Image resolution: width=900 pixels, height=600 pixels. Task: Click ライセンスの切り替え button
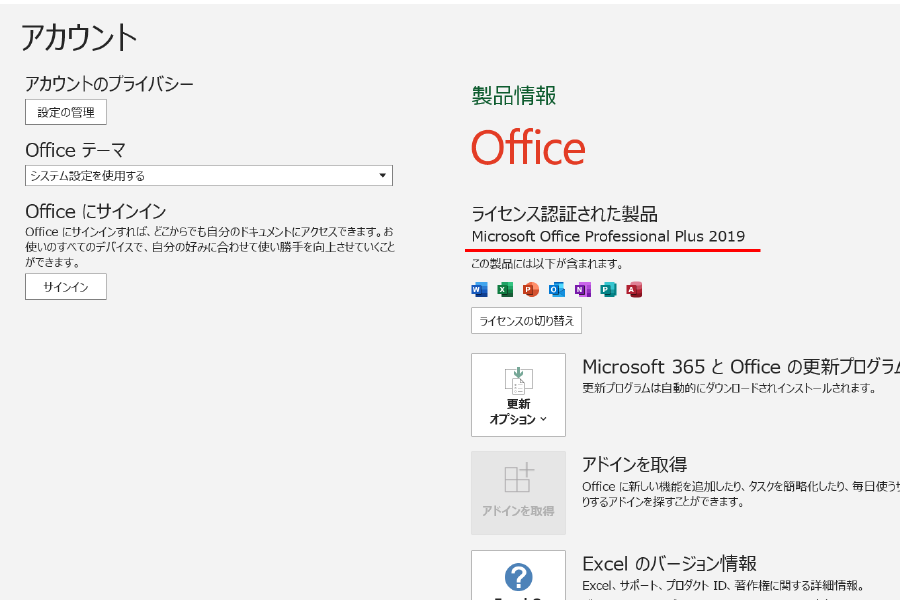[x=526, y=321]
